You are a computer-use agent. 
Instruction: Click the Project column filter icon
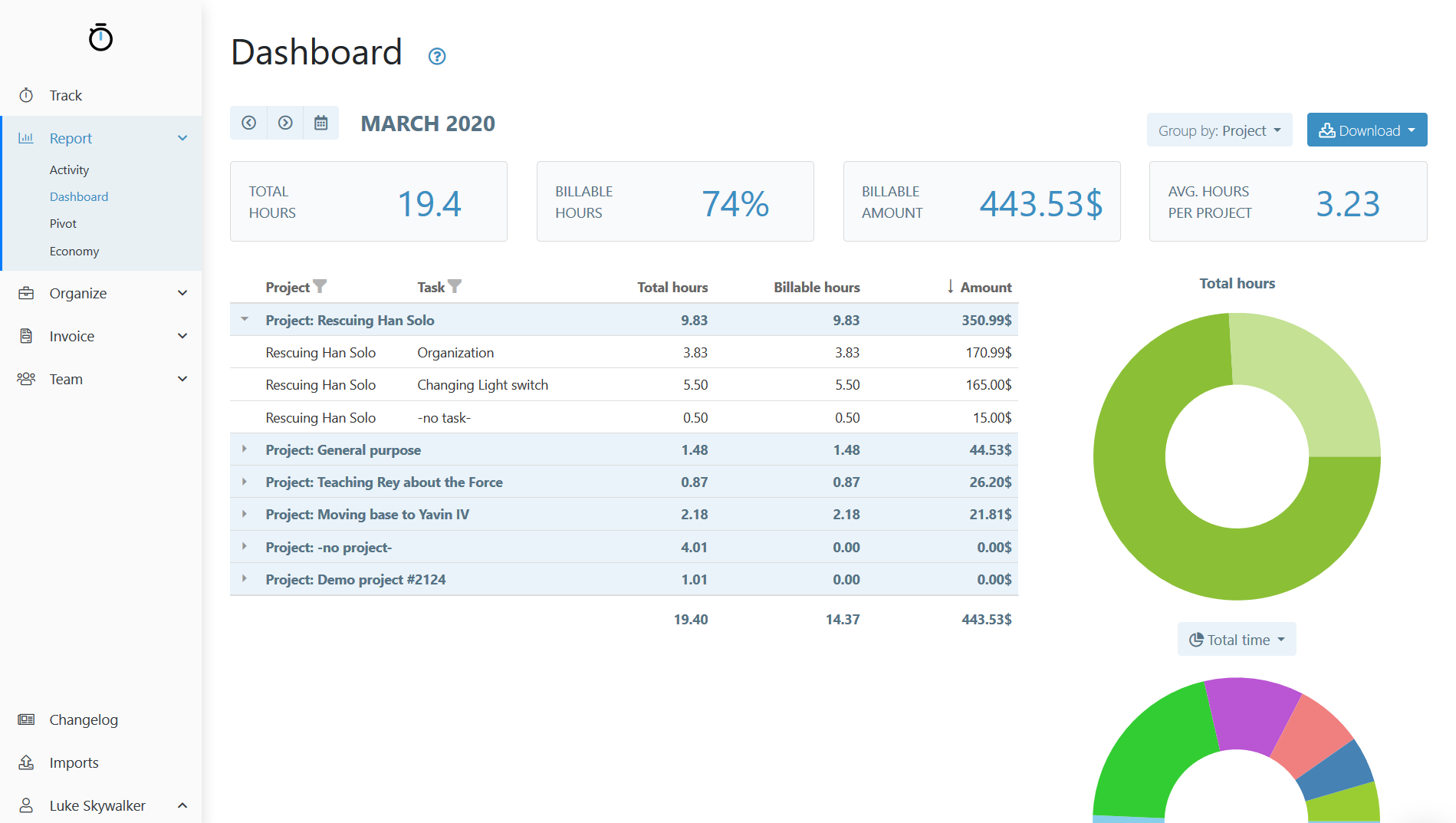[x=322, y=286]
